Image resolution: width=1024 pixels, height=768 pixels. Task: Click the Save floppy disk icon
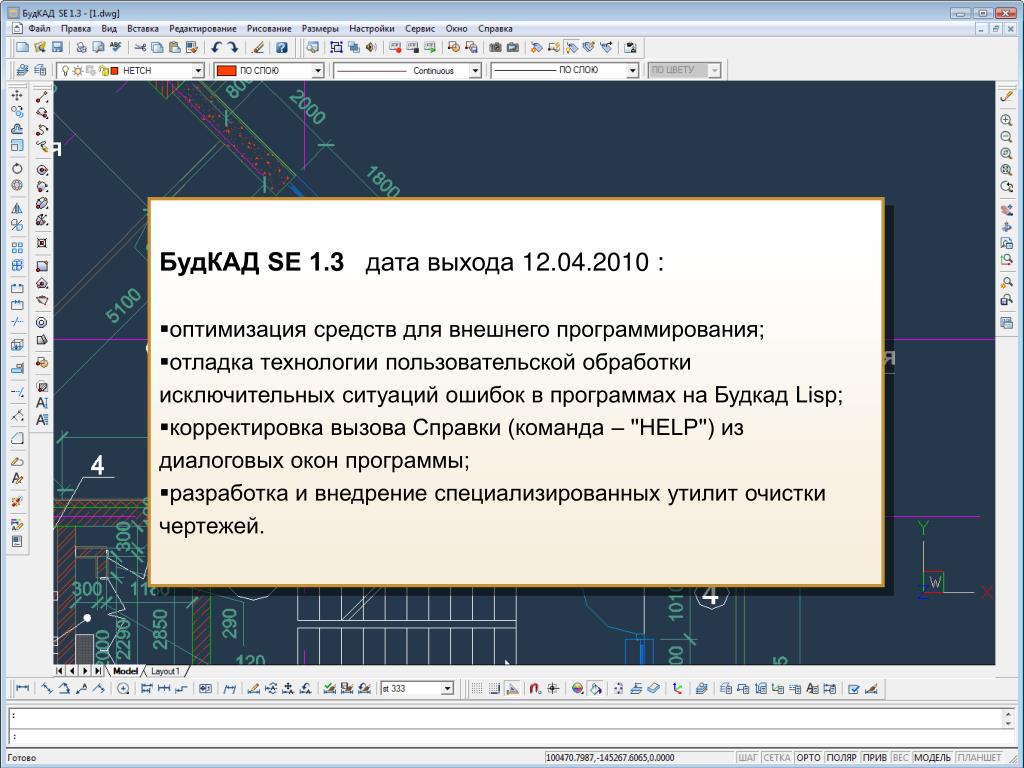click(57, 47)
